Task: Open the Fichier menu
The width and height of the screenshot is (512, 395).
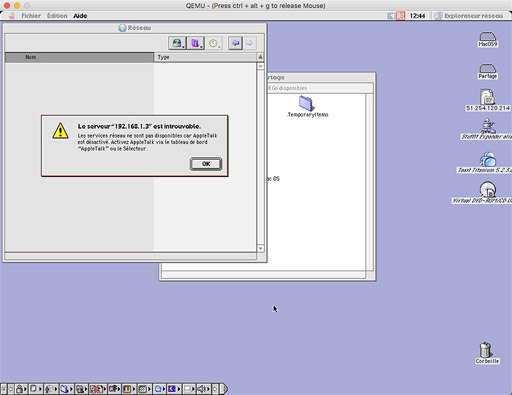Action: (x=31, y=16)
